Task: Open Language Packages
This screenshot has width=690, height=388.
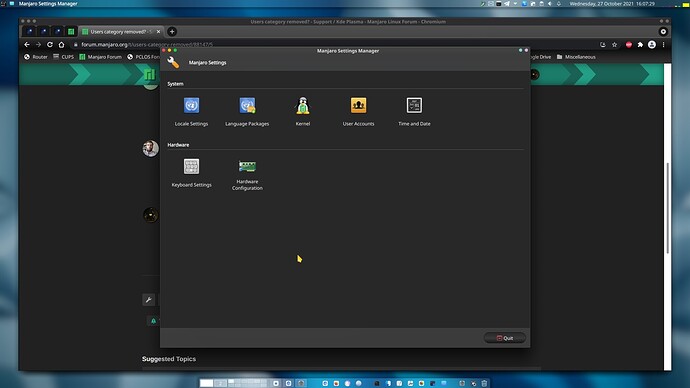Action: [247, 112]
